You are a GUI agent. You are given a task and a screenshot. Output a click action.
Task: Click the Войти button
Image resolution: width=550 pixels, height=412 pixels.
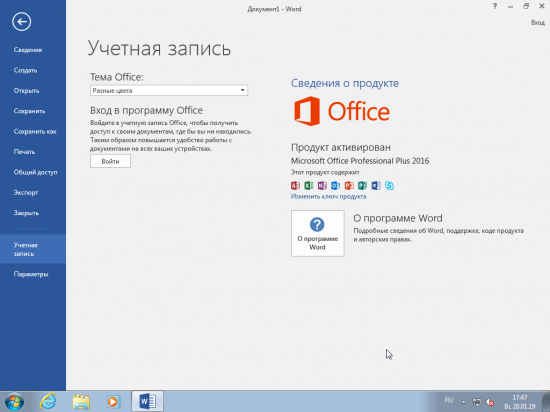click(110, 161)
